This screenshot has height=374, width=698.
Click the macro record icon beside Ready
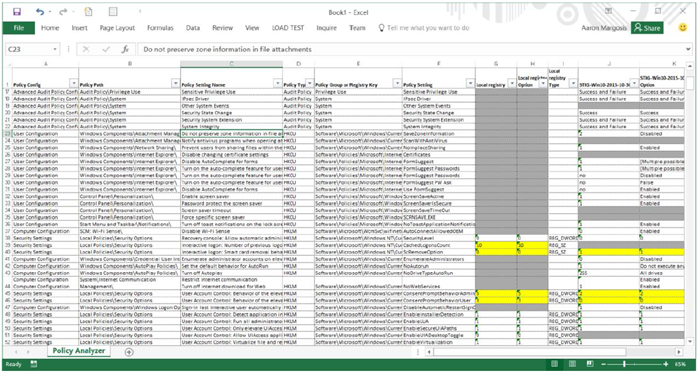click(33, 364)
